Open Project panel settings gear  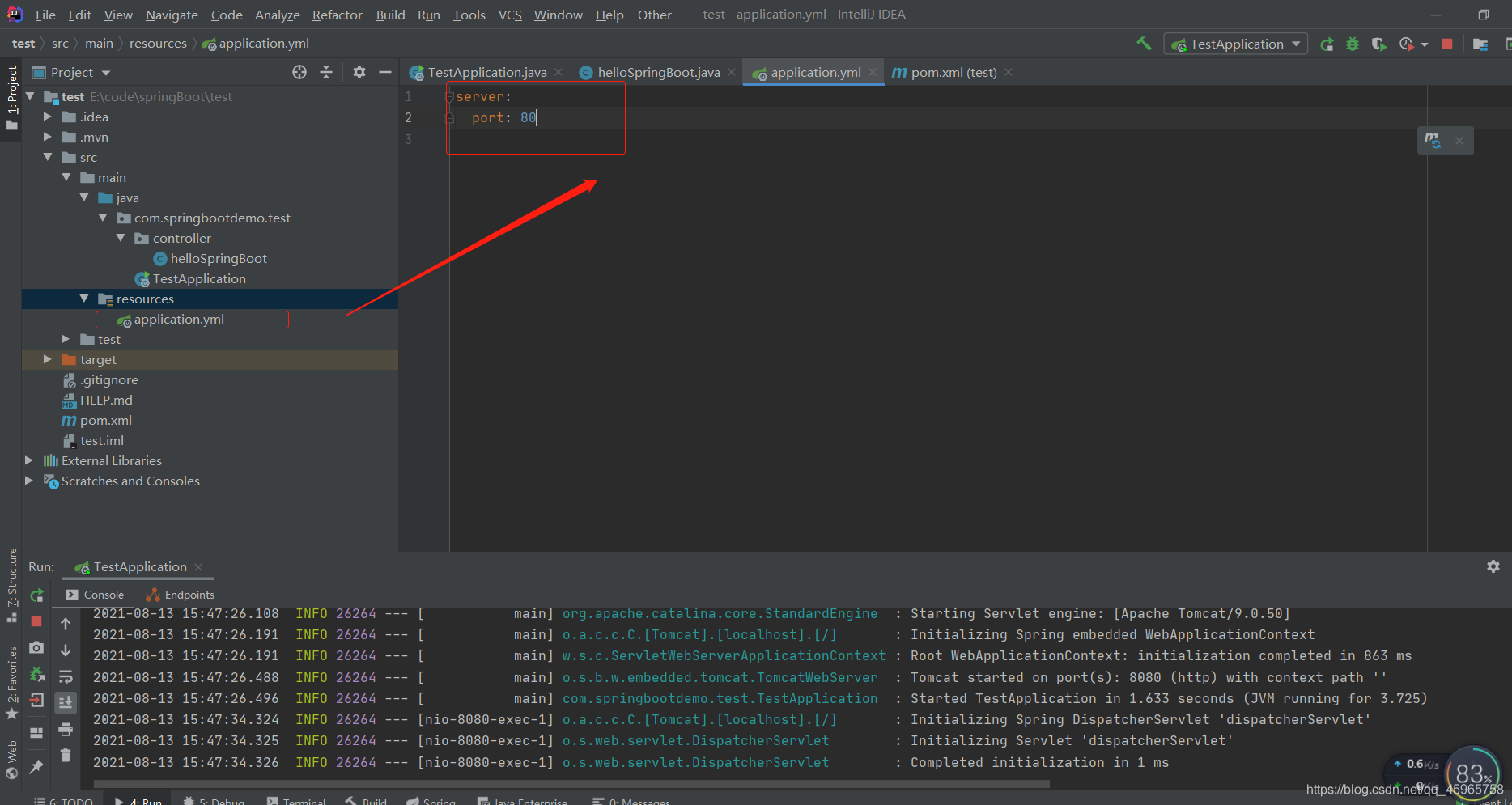coord(359,72)
